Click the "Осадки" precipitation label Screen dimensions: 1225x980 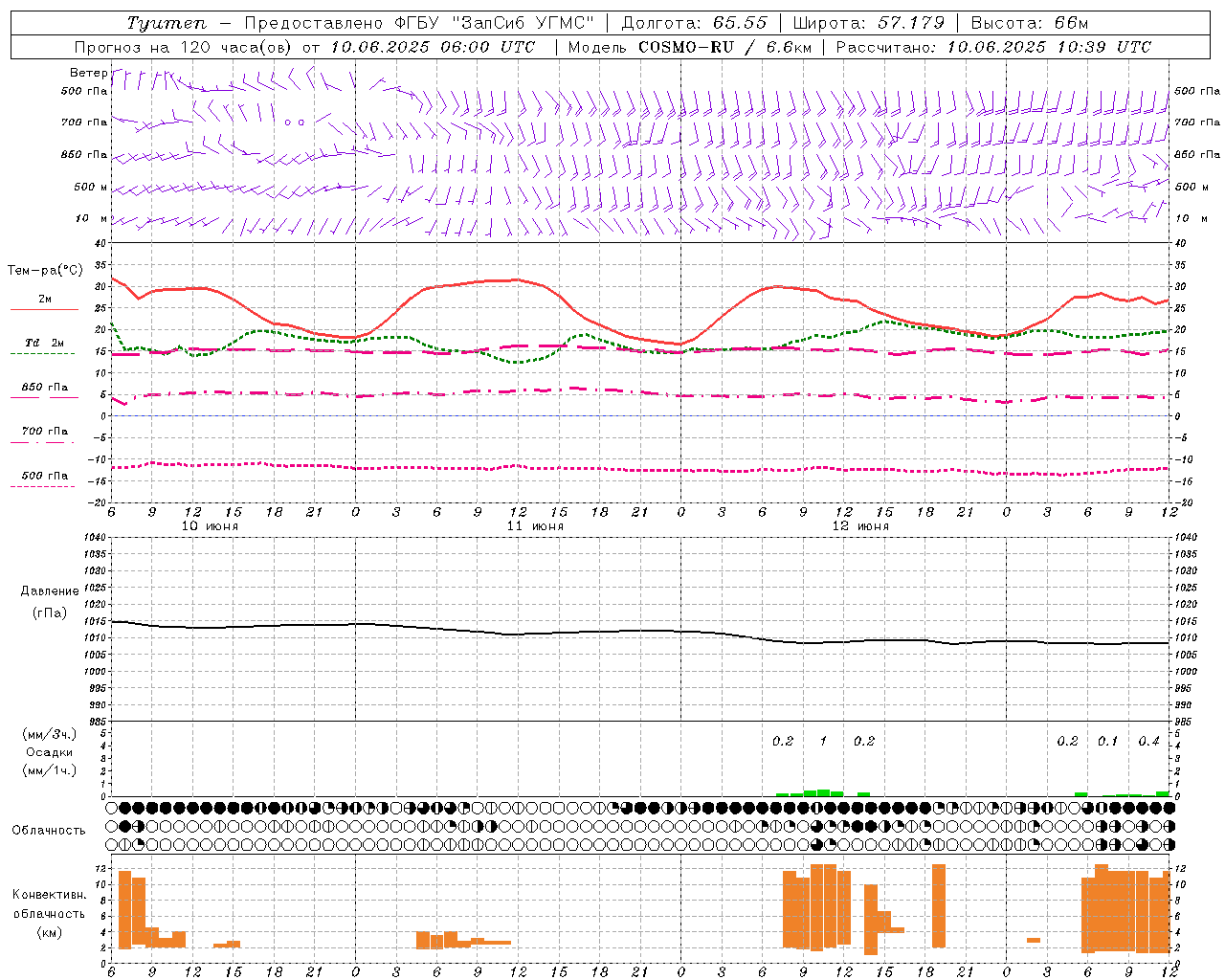click(50, 752)
